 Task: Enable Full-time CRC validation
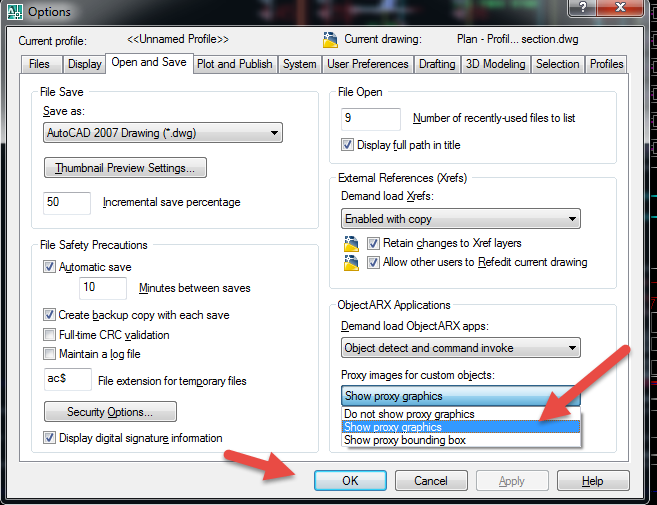50,335
